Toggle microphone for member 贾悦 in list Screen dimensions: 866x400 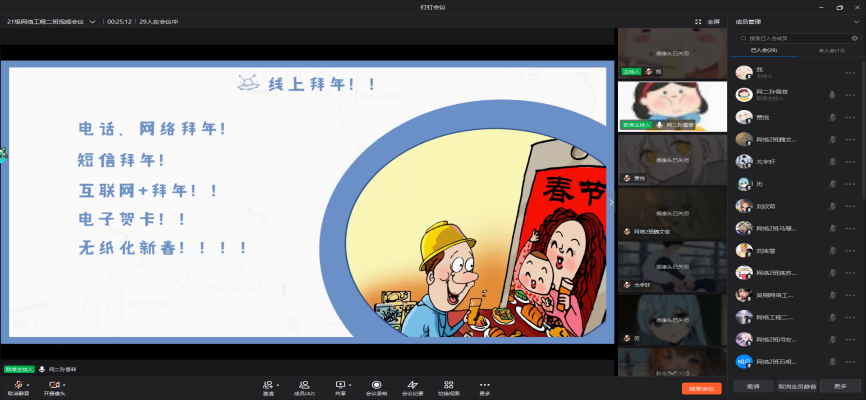831,117
